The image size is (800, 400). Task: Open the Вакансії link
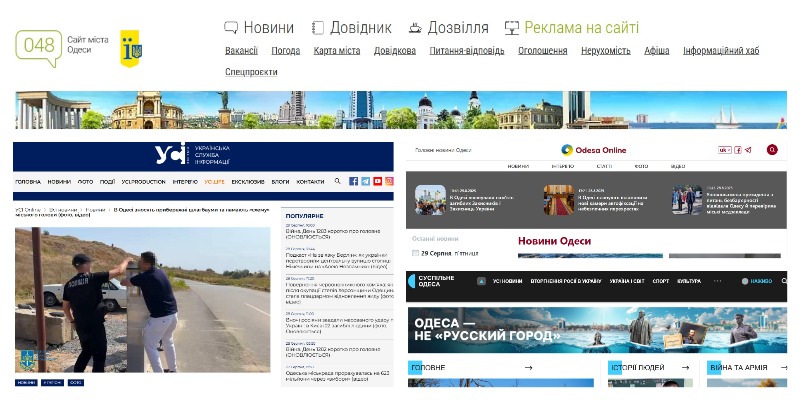(241, 51)
